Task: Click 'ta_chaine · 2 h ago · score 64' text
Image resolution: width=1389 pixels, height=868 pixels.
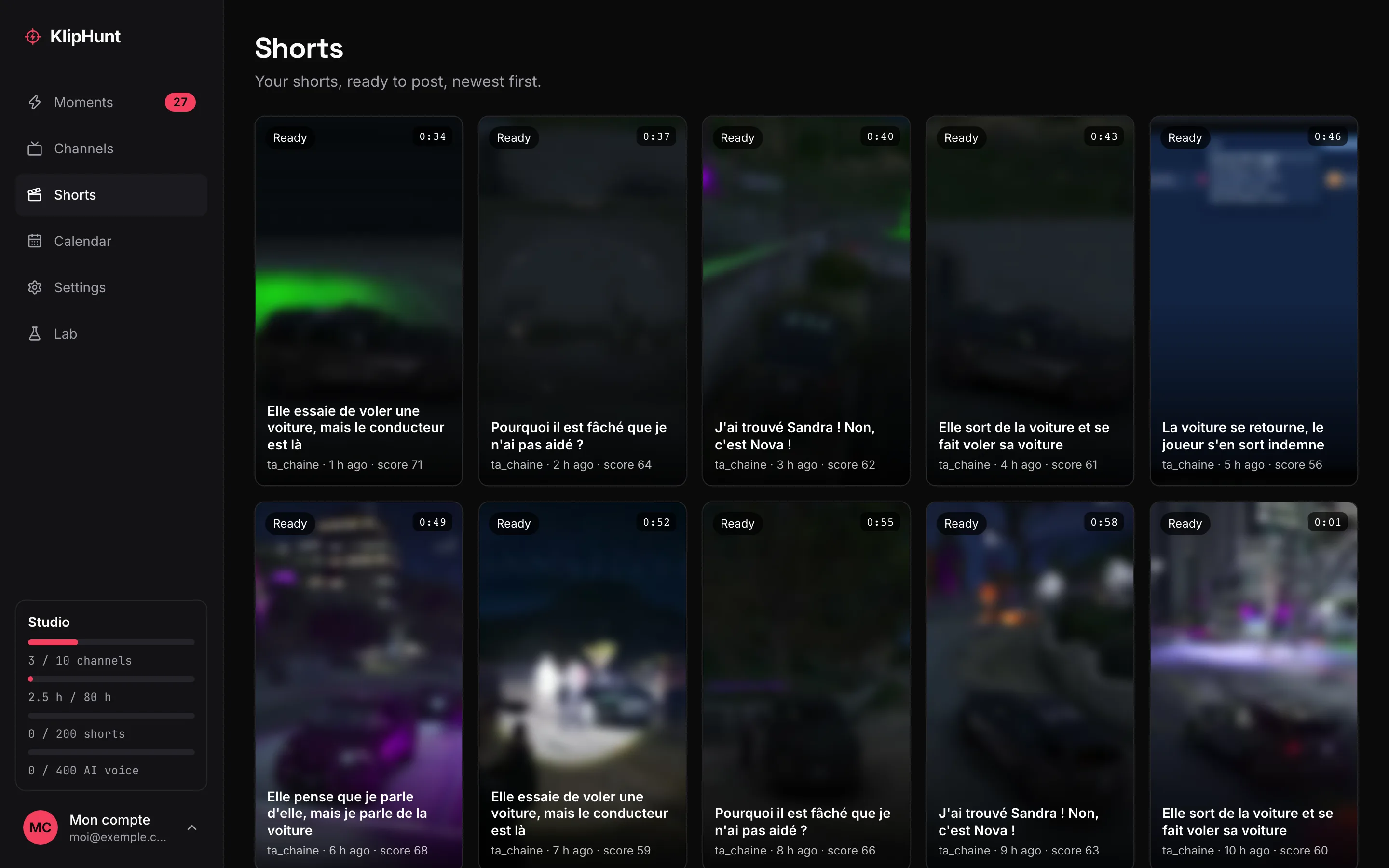Action: click(571, 465)
